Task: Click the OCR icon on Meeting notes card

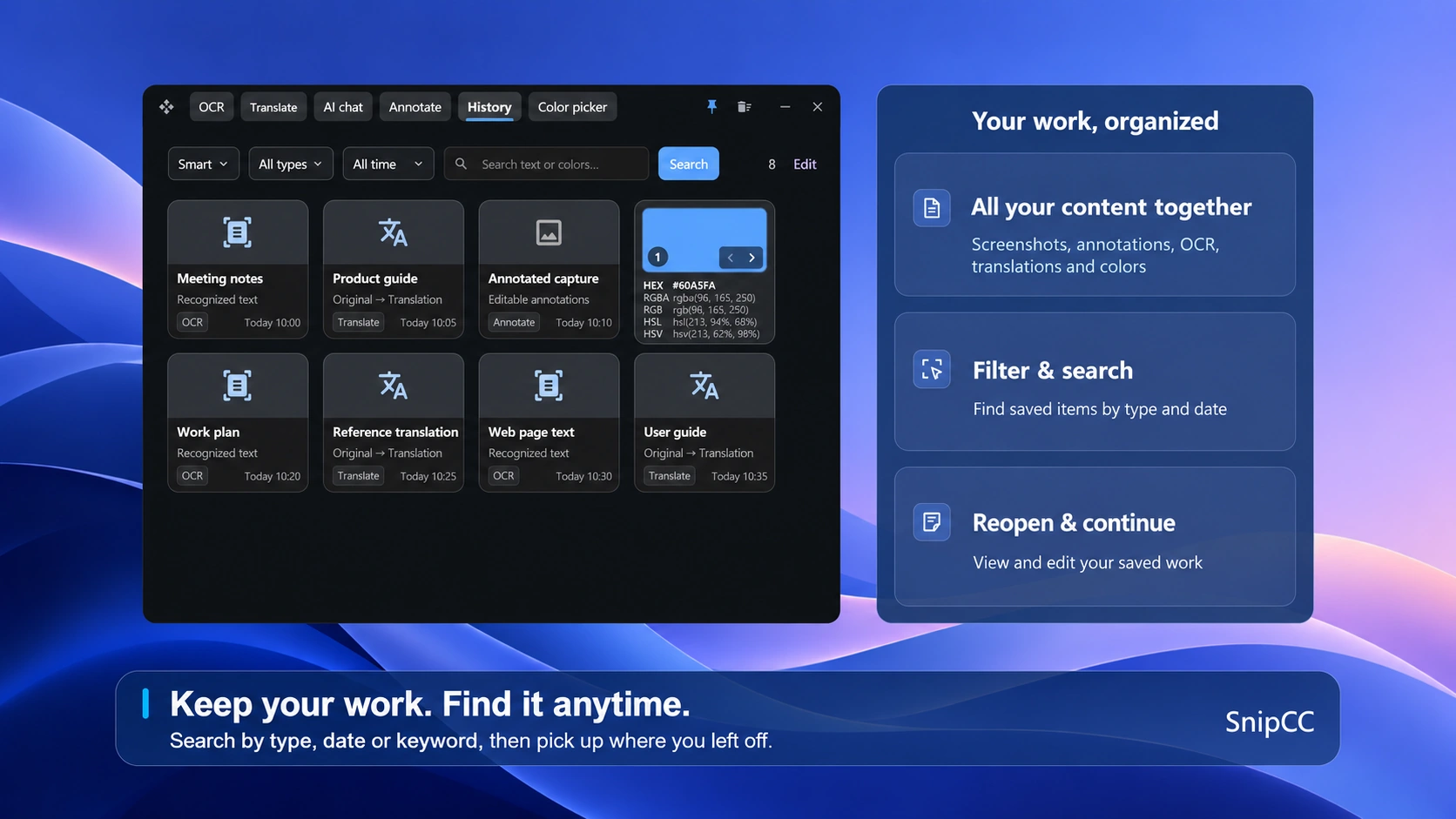Action: pos(237,232)
